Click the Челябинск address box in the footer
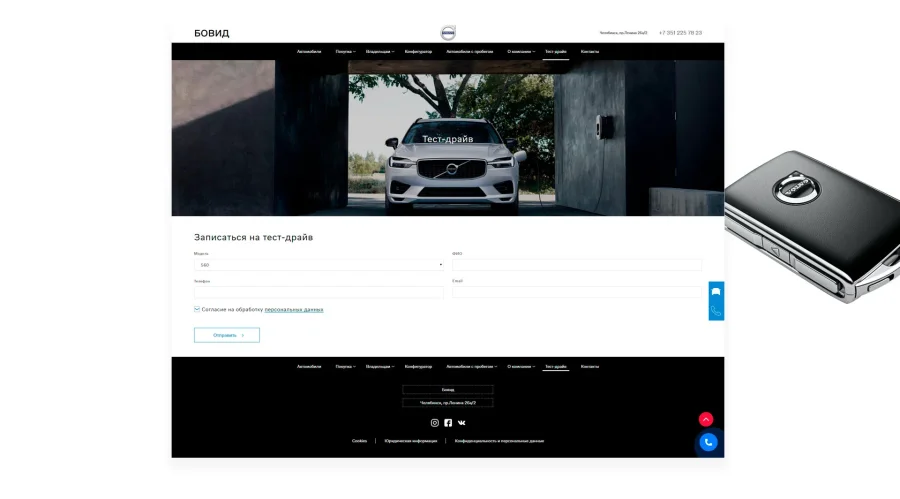 coord(448,403)
